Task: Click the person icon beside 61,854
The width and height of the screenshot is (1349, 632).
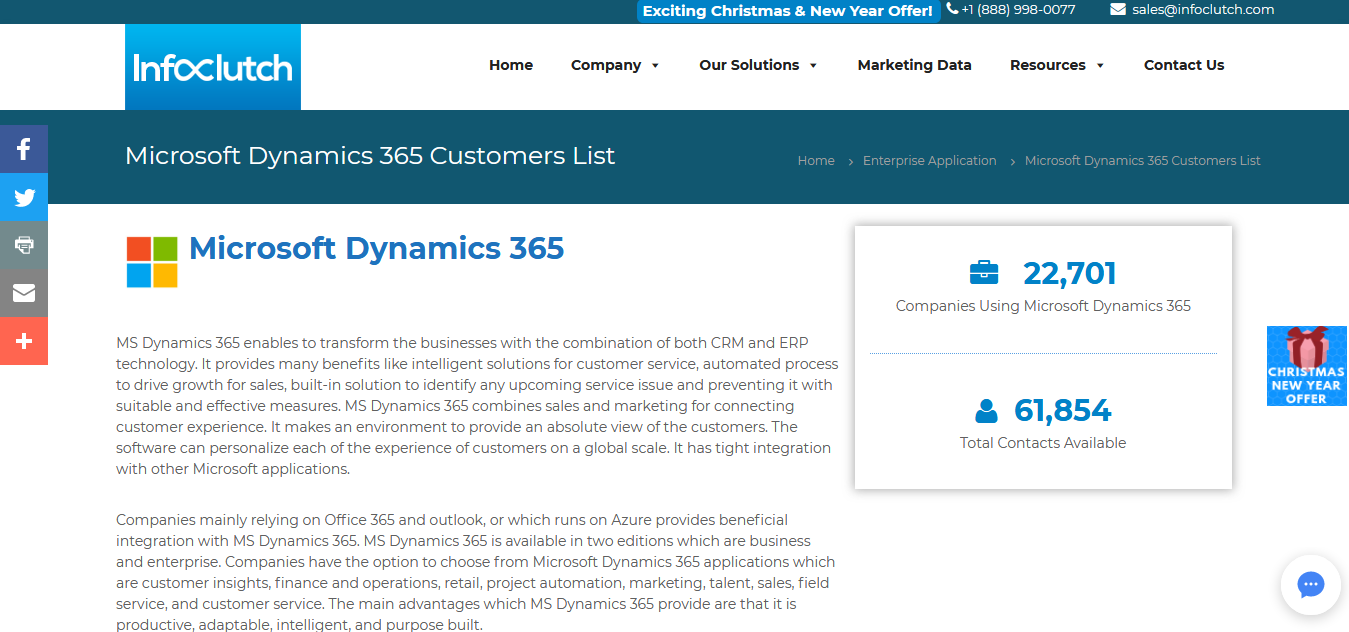Action: [x=986, y=410]
